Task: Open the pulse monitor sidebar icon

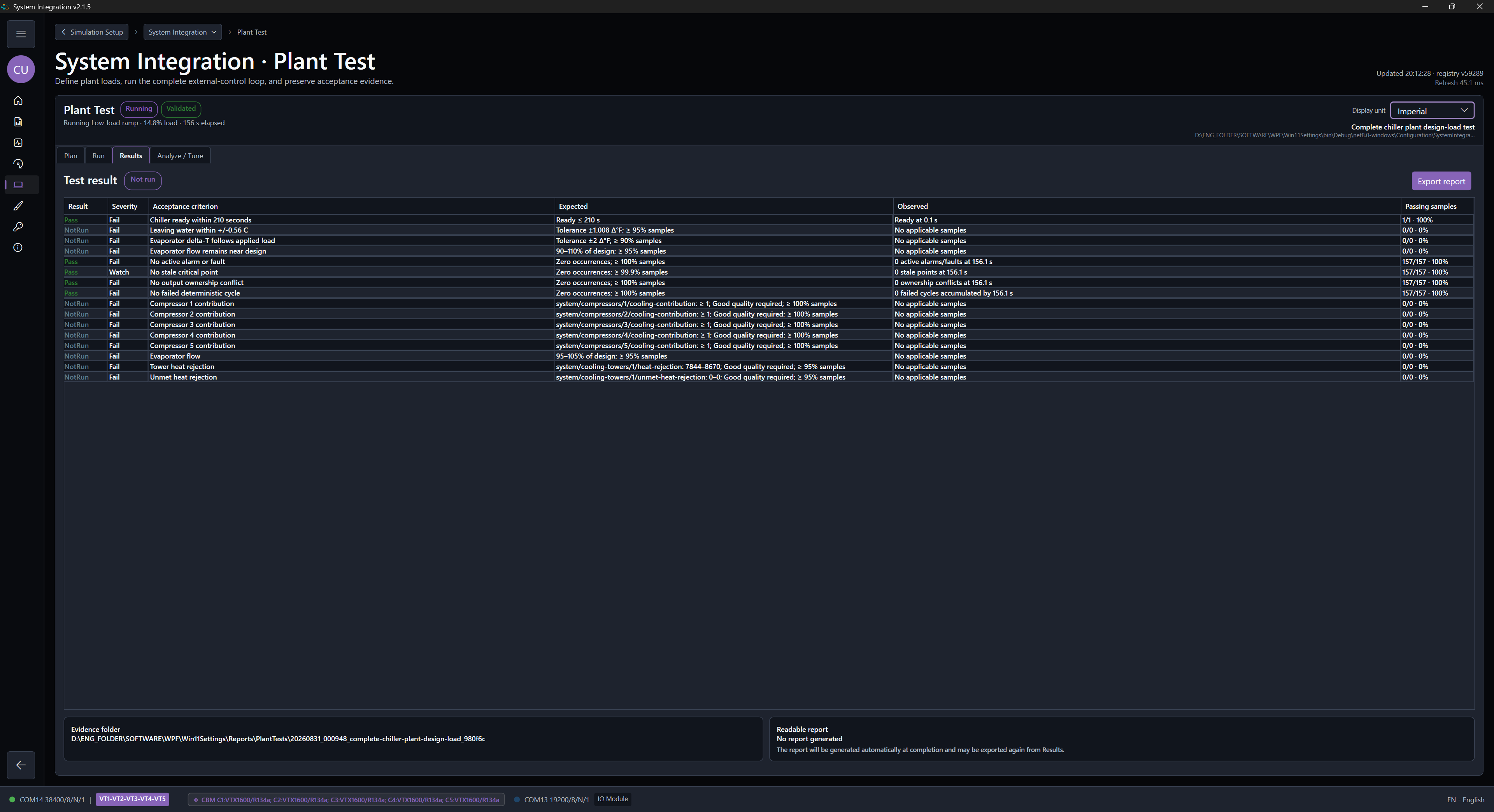Action: pyautogui.click(x=18, y=143)
